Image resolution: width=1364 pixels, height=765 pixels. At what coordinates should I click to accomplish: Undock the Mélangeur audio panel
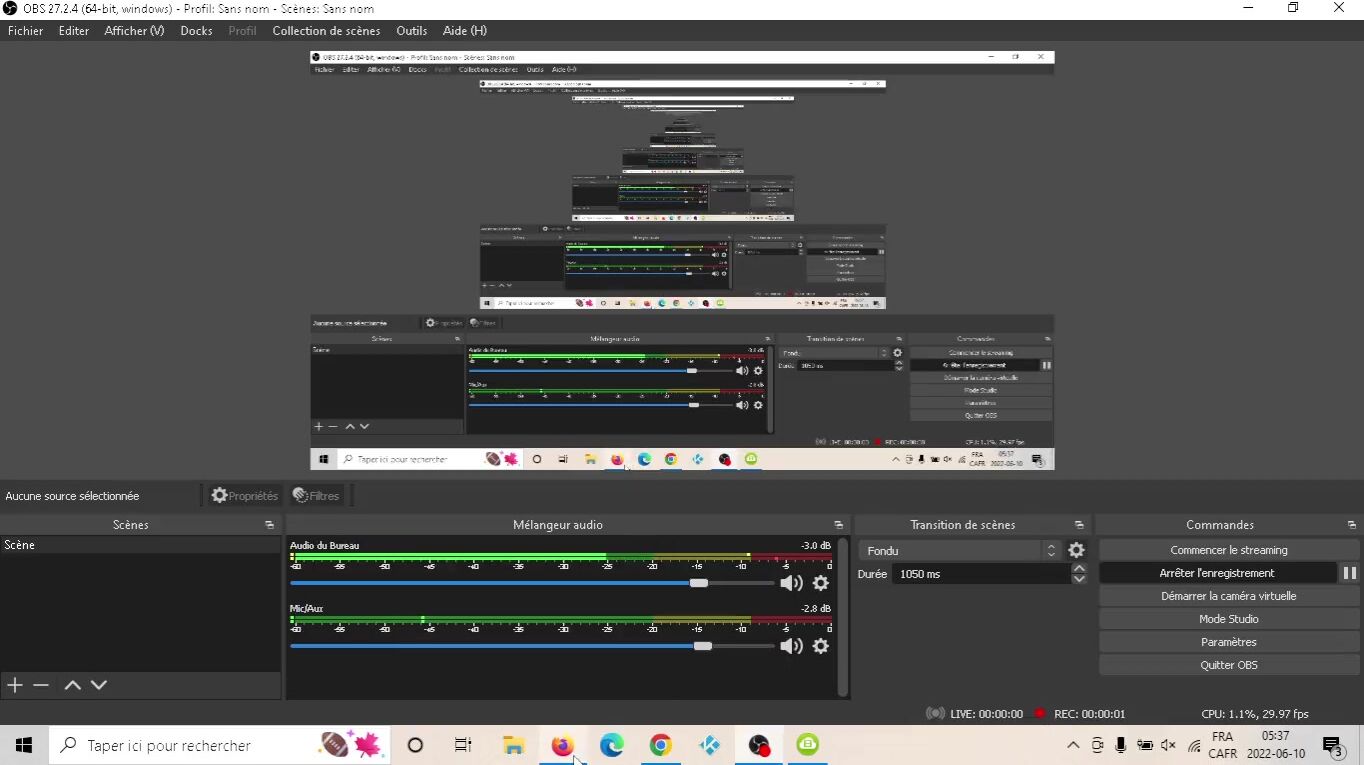(838, 525)
